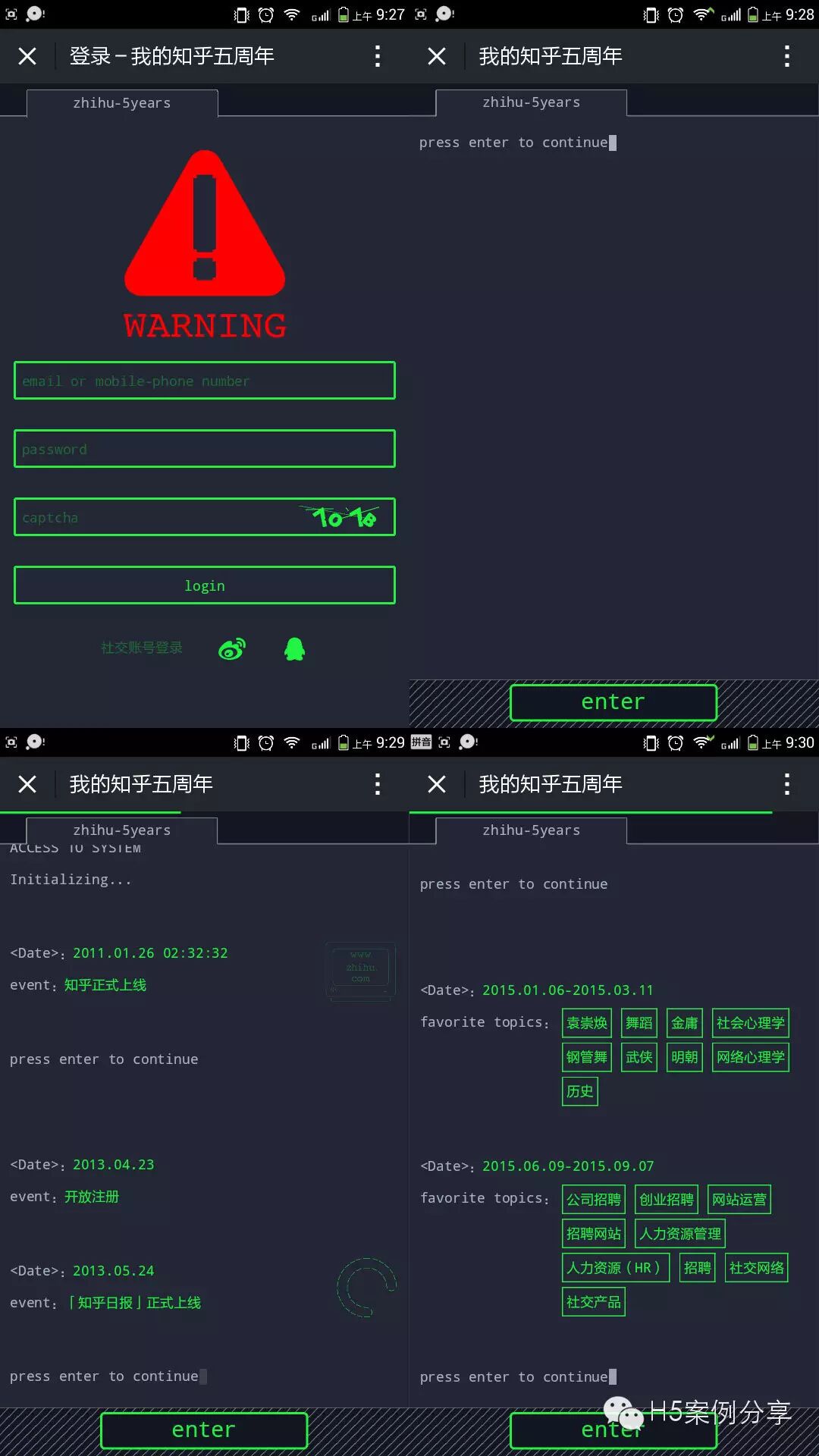Tap the alarm clock icon in top-left status bar
The height and width of the screenshot is (1456, 819).
coord(266,15)
